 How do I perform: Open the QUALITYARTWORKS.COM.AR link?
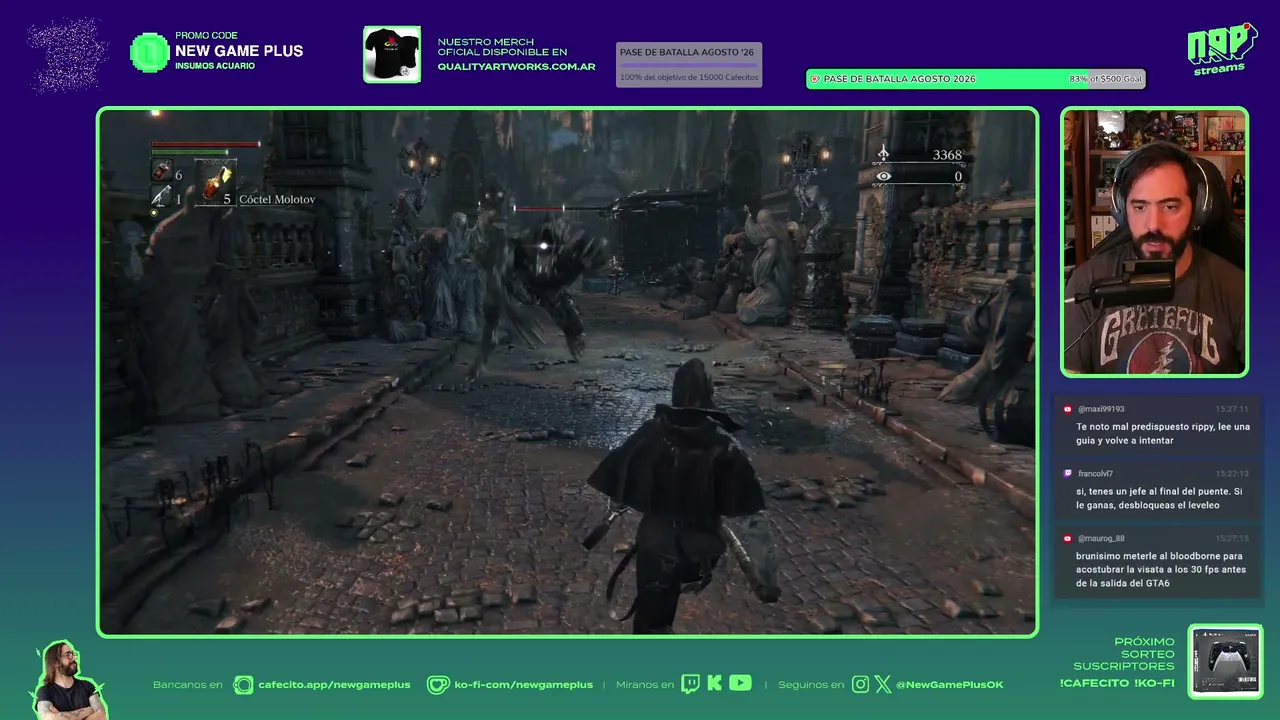pyautogui.click(x=516, y=67)
